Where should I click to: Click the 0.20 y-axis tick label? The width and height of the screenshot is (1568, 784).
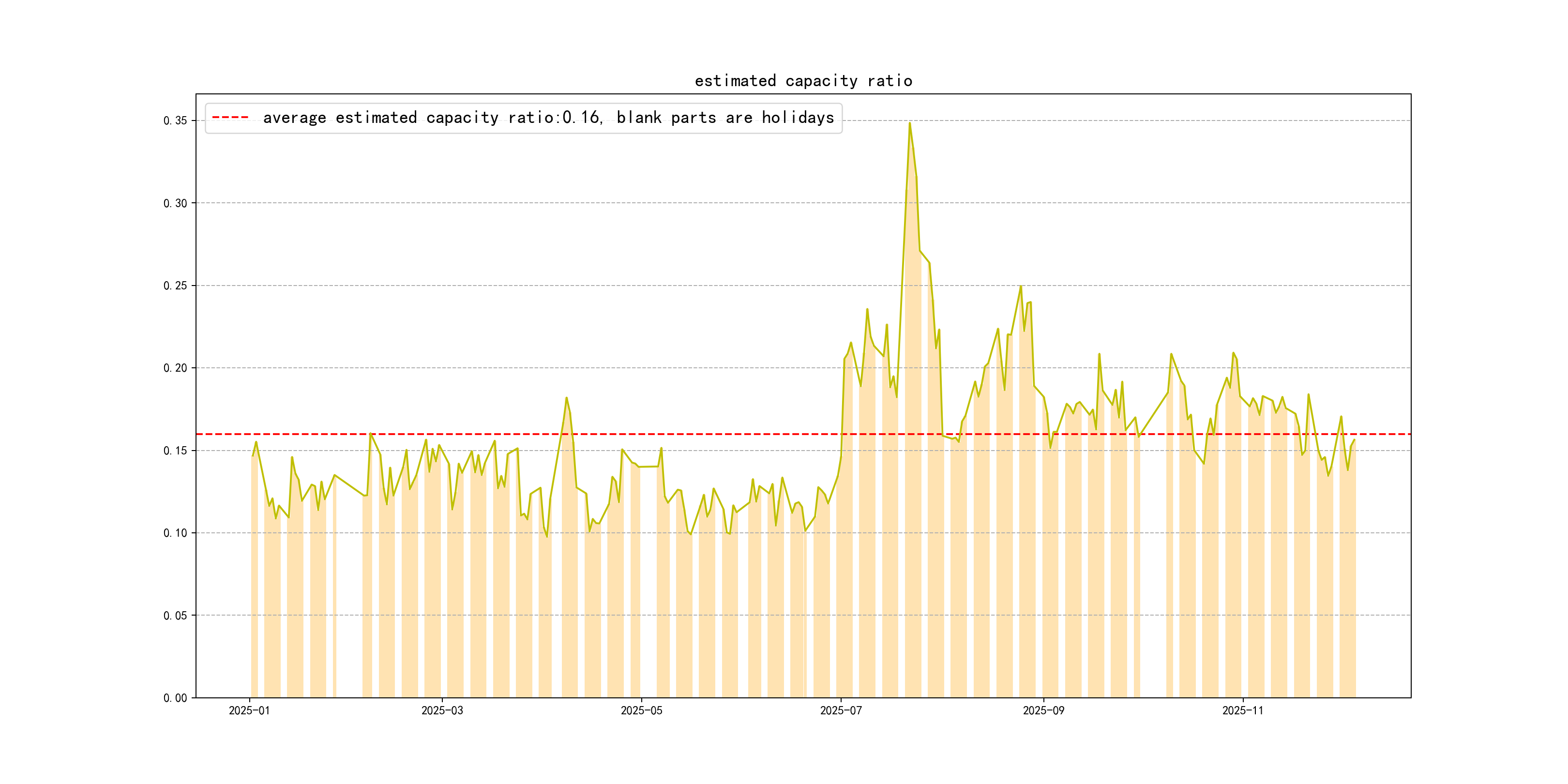coord(175,368)
